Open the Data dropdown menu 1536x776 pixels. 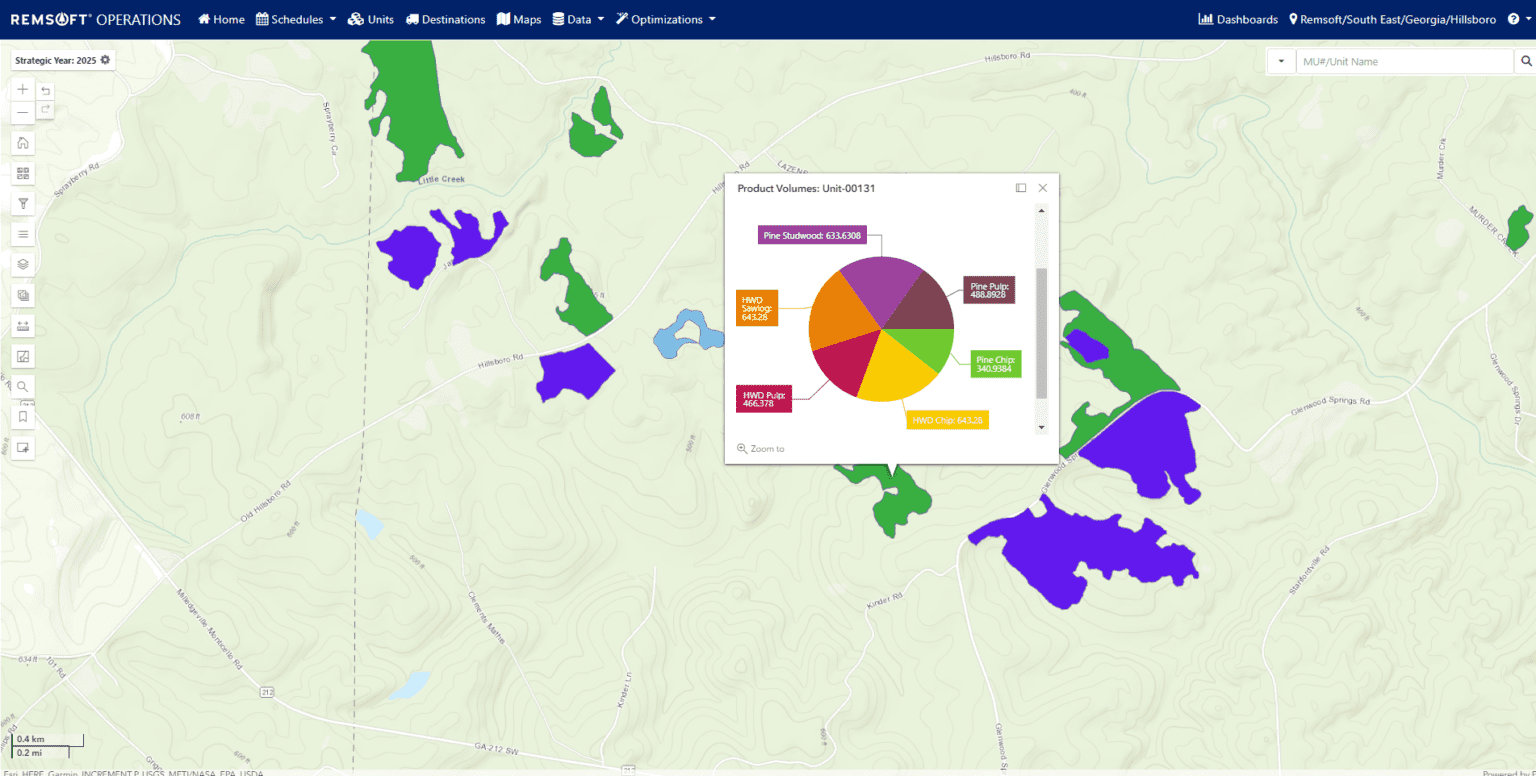click(578, 18)
